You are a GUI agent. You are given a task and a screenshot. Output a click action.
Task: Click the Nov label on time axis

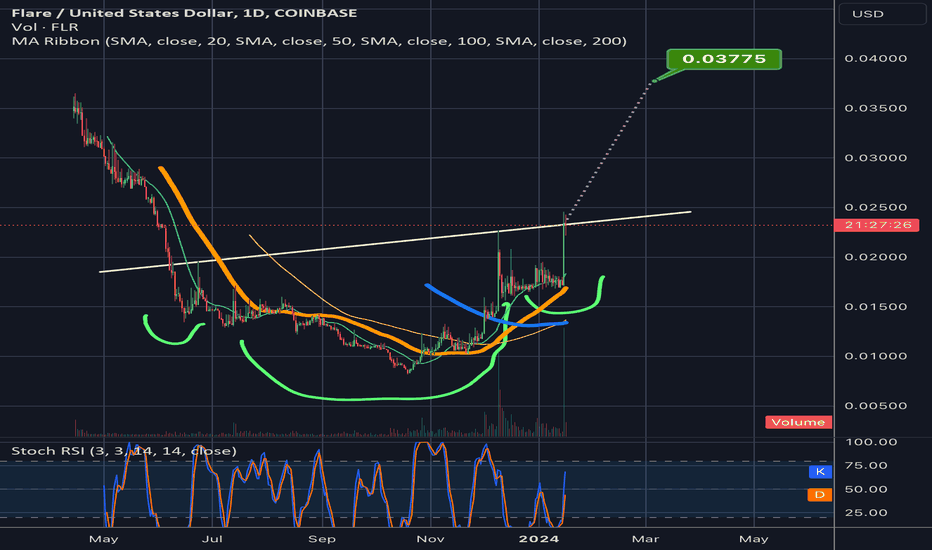pyautogui.click(x=430, y=539)
